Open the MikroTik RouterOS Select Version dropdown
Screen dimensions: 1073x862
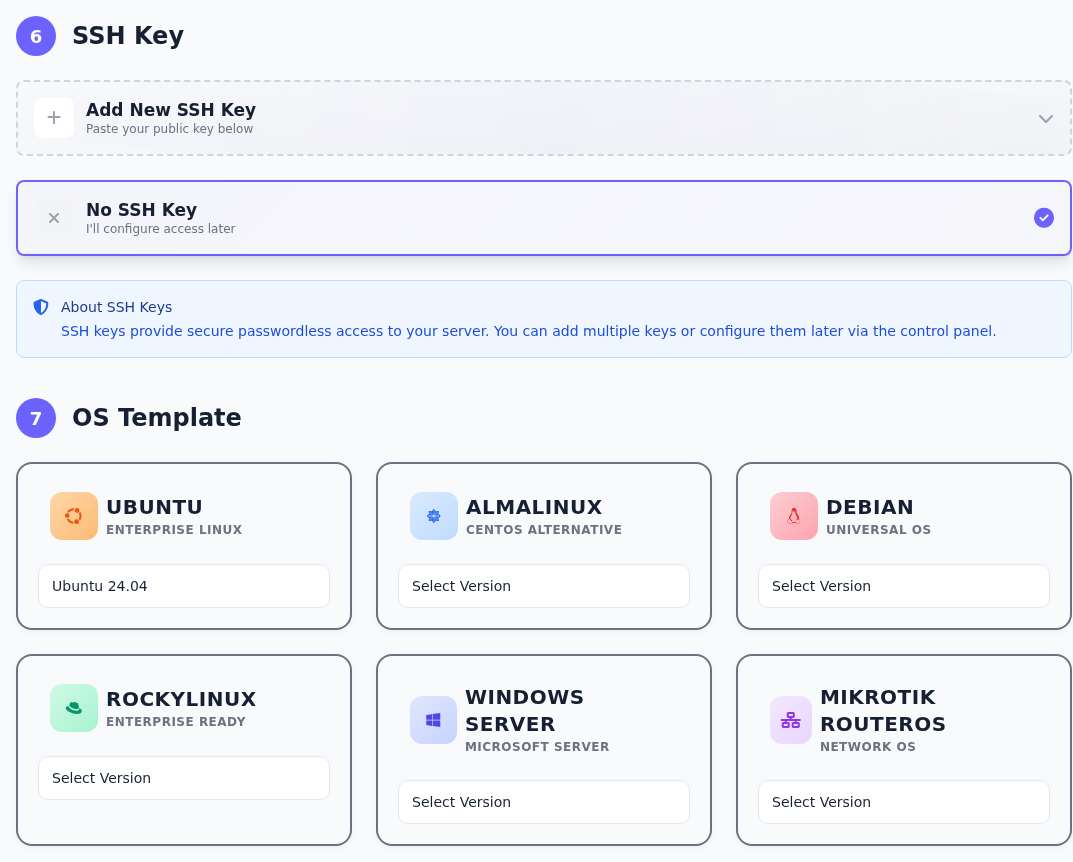[903, 802]
